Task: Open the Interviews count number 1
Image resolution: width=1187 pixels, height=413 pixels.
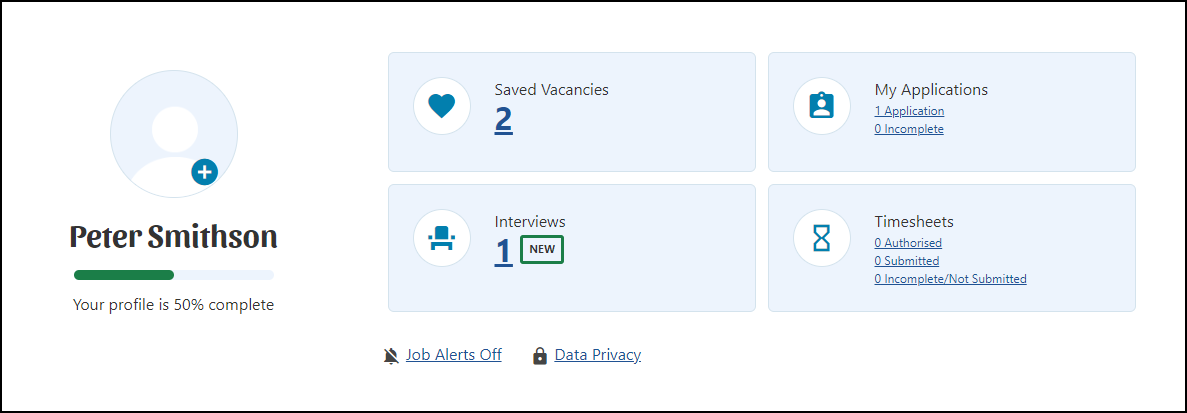Action: coord(503,251)
